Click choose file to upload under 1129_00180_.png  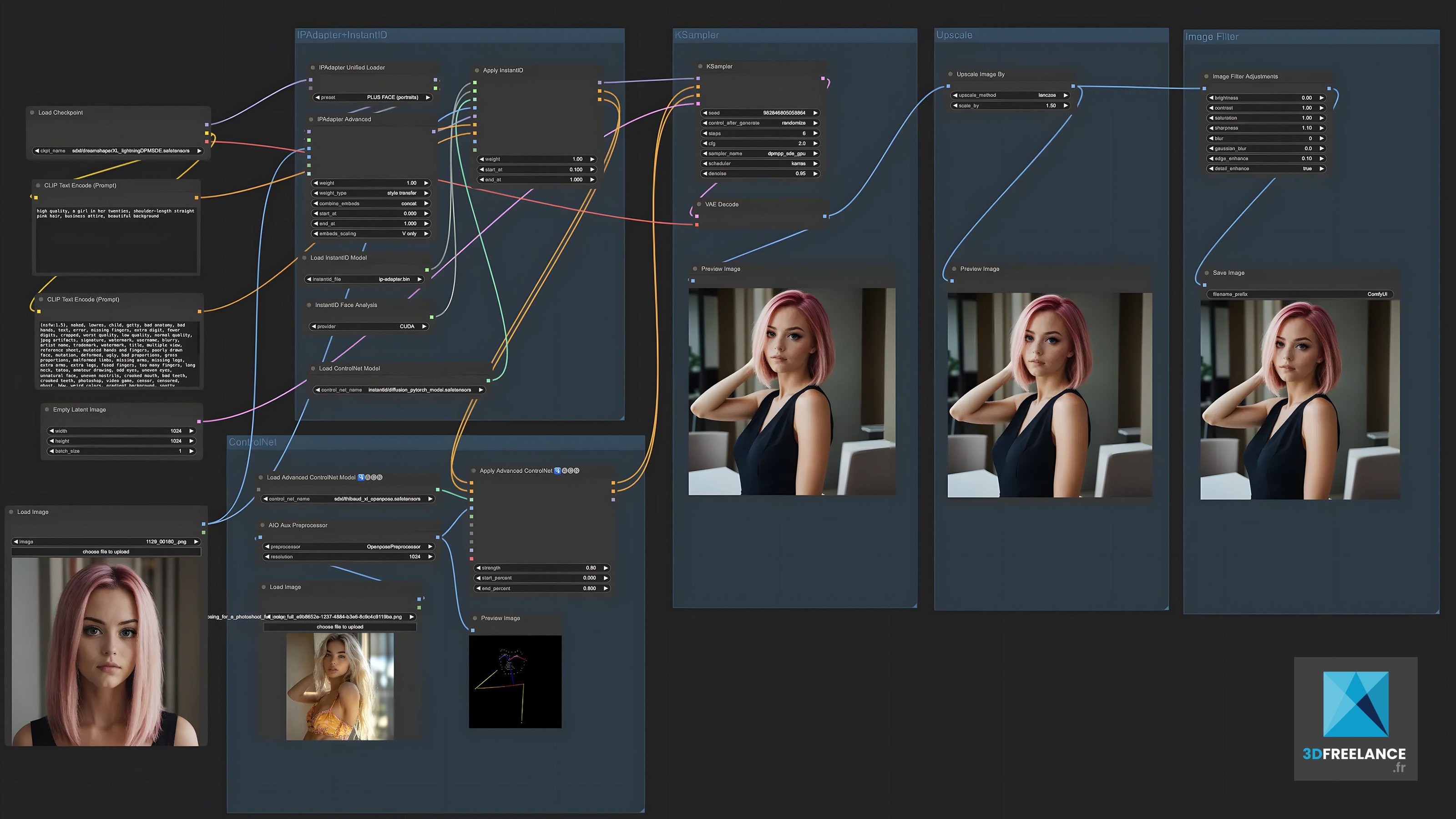click(x=106, y=551)
